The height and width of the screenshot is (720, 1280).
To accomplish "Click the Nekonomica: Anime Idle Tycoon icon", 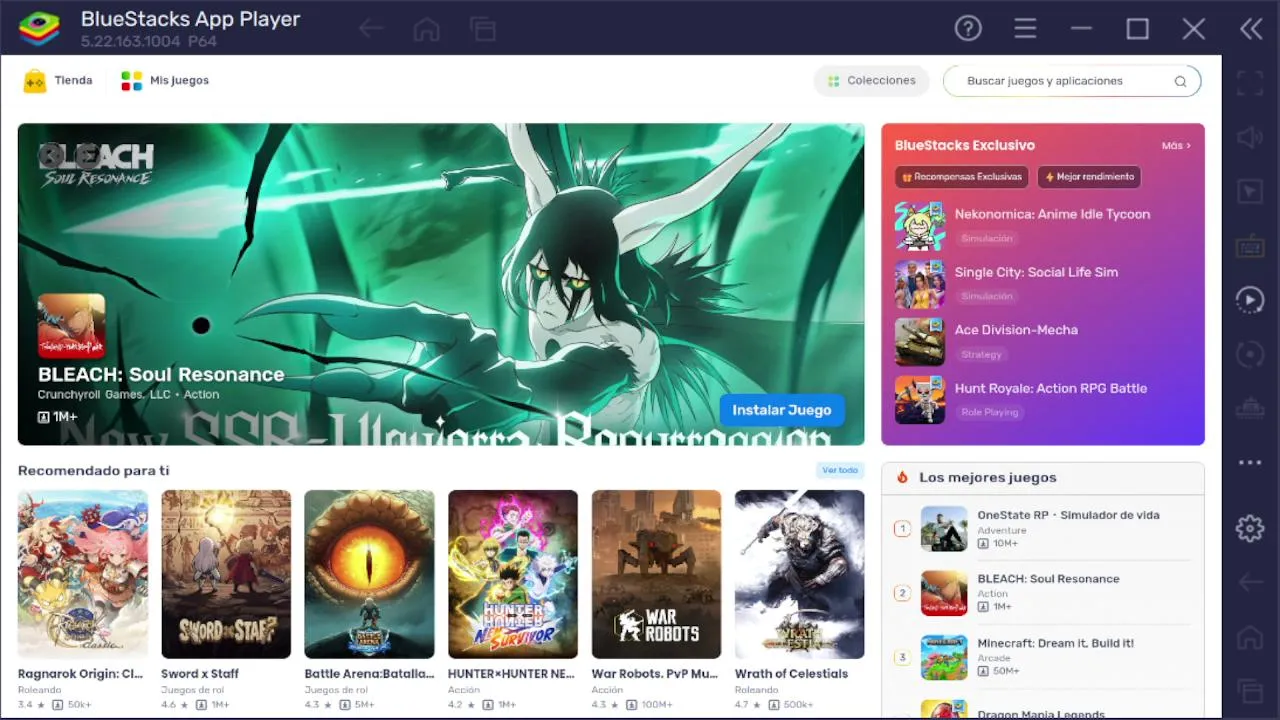I will click(x=920, y=226).
